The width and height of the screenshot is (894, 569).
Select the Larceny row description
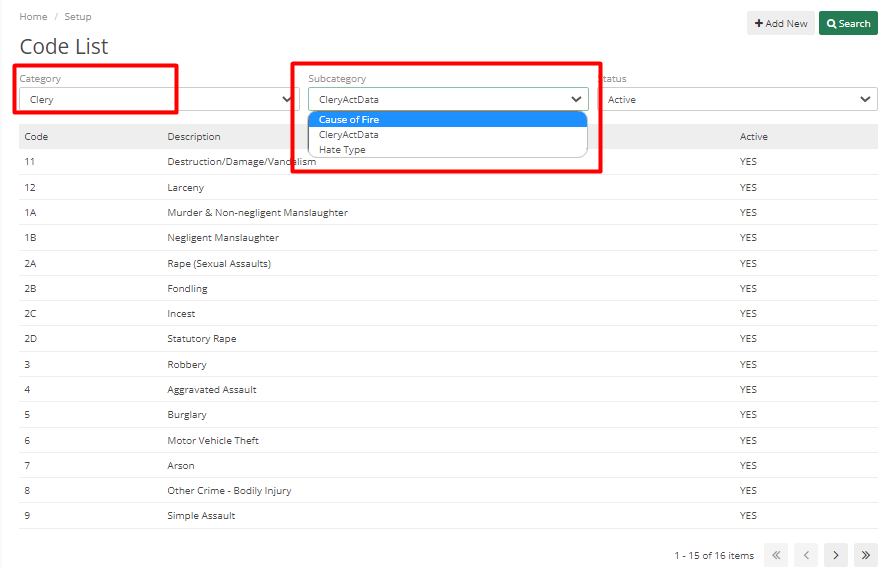tap(185, 188)
